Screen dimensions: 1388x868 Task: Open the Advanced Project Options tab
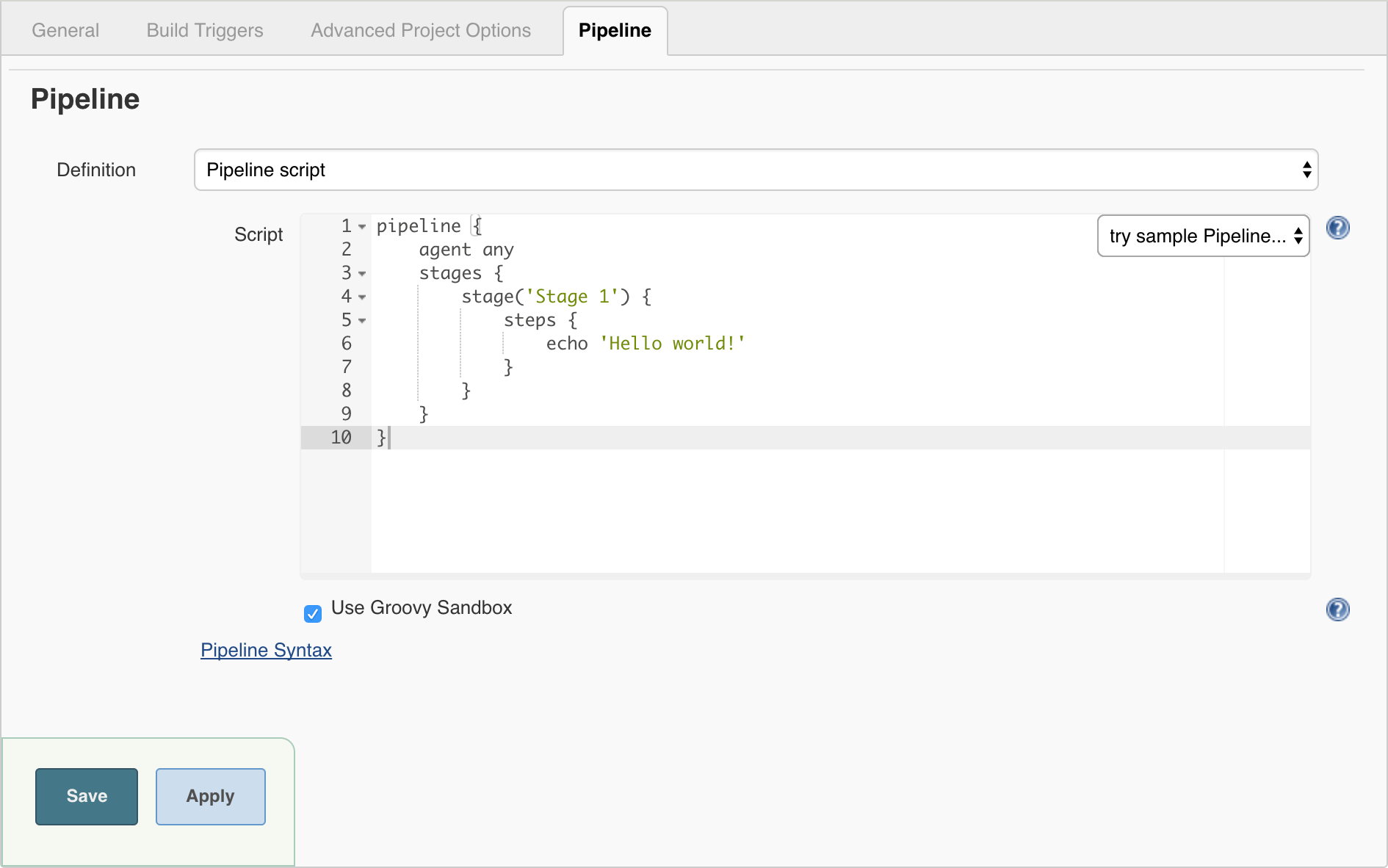pyautogui.click(x=421, y=30)
